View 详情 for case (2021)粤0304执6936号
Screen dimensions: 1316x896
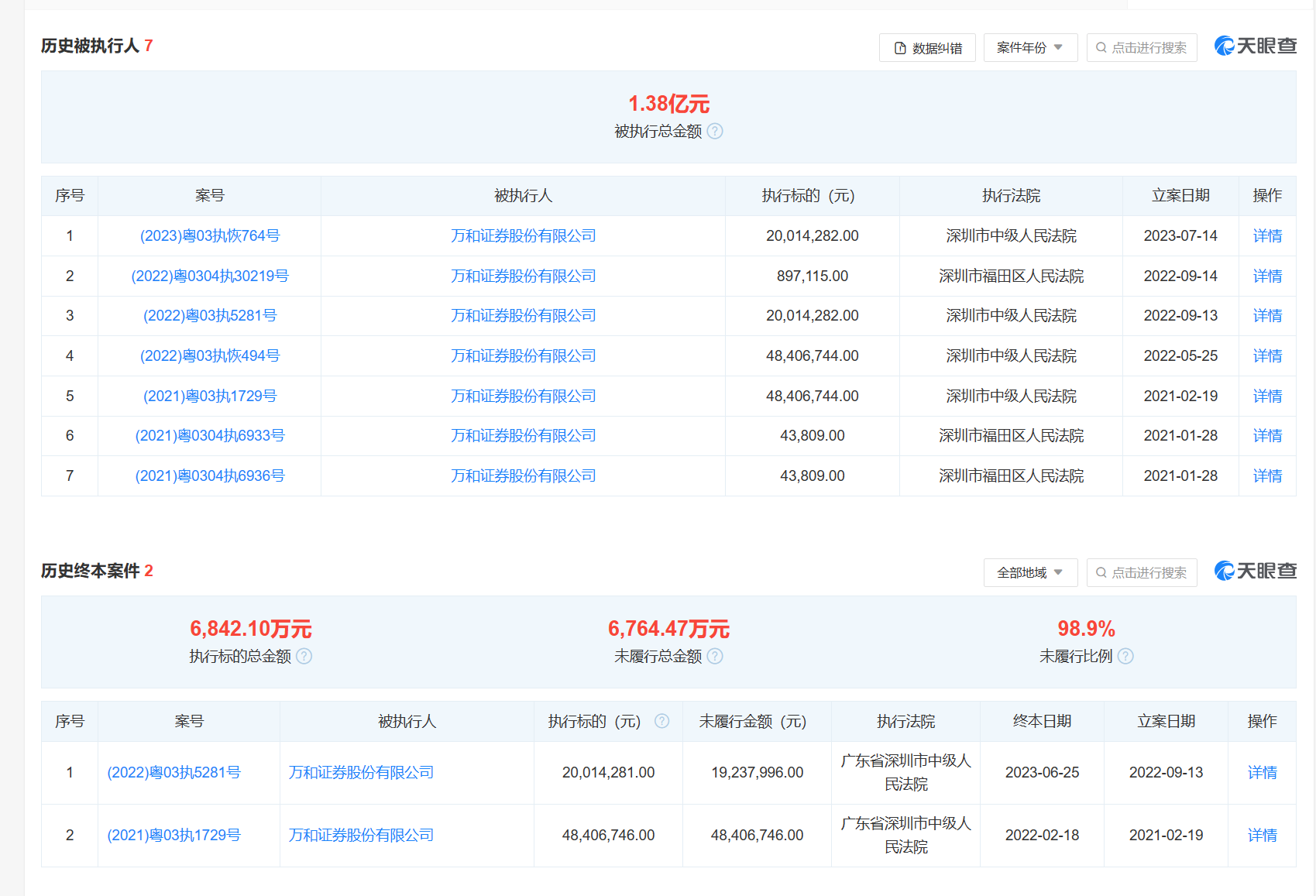pyautogui.click(x=1267, y=476)
